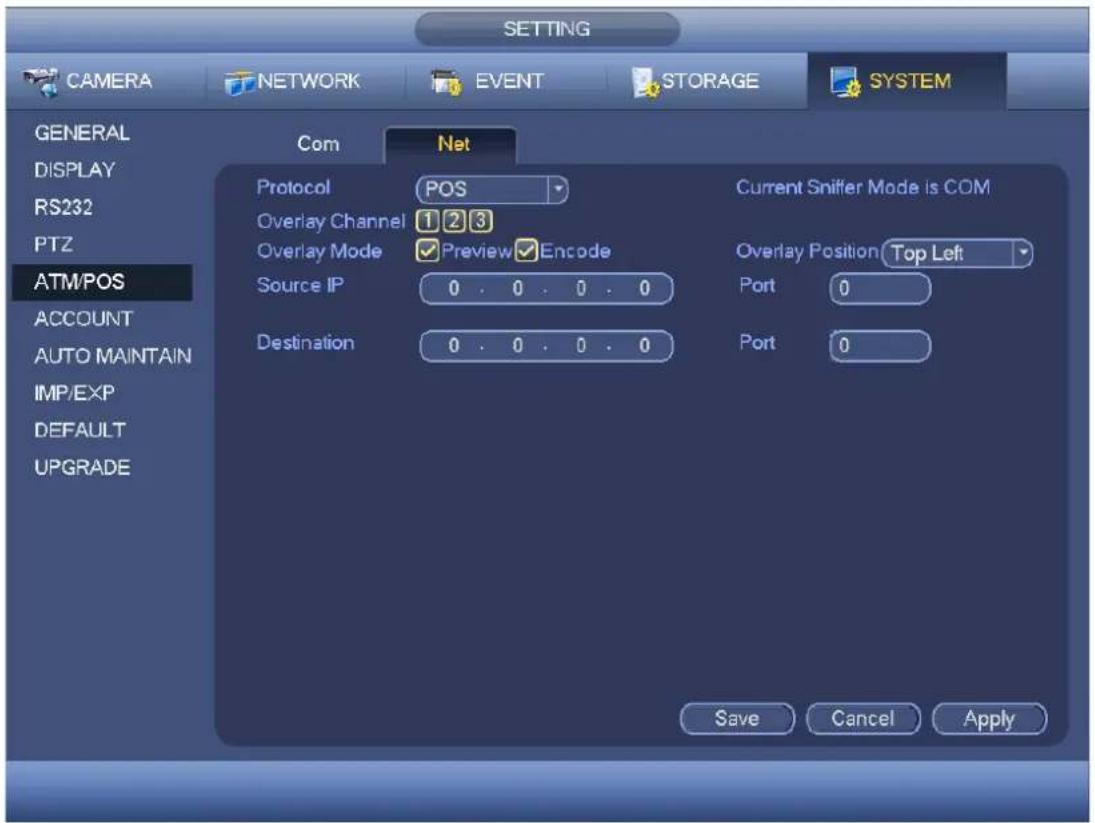Open AUTO MAINTAIN in the sidebar

tap(112, 356)
